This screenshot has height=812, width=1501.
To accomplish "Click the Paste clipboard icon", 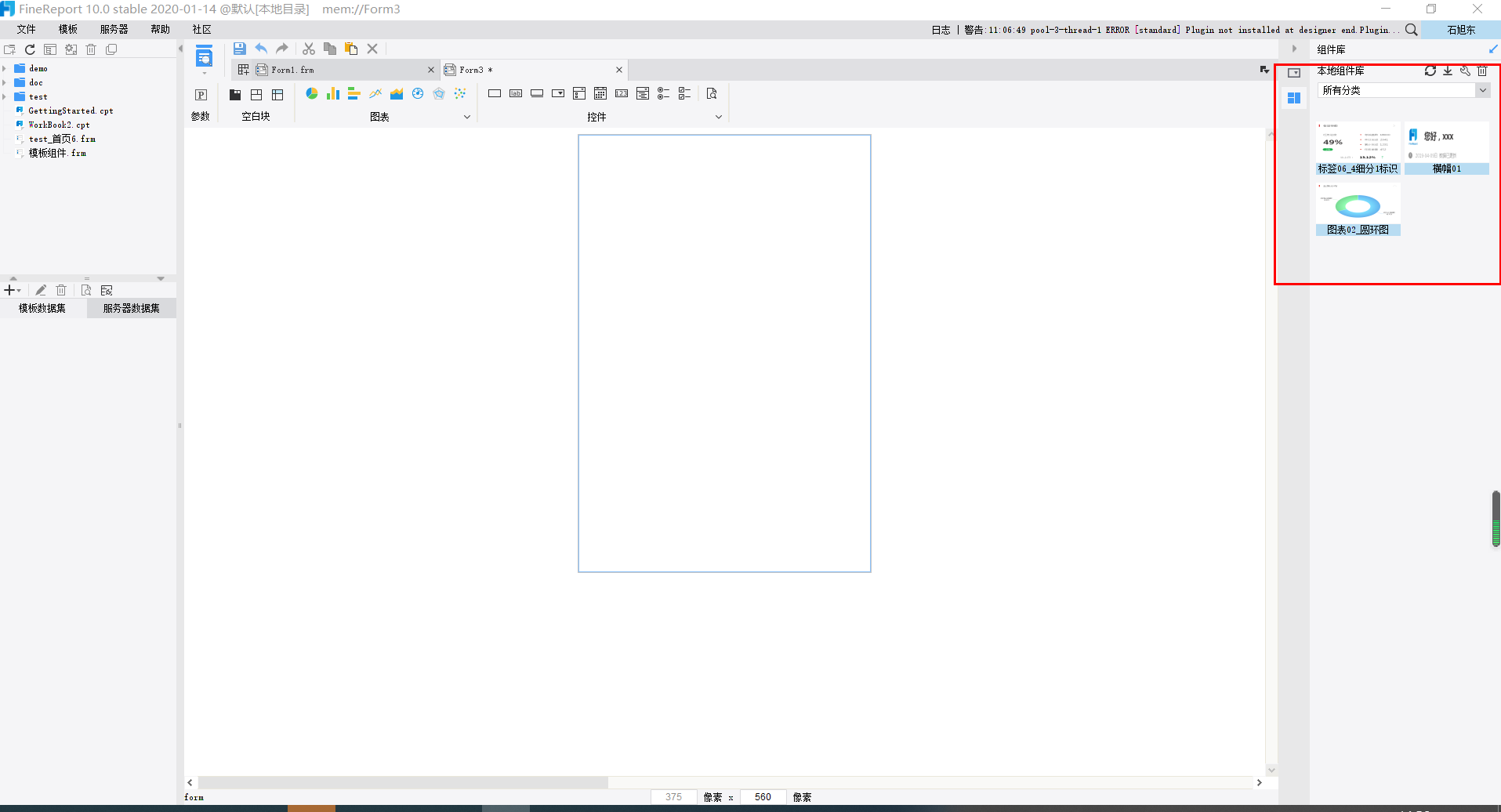I will tap(351, 49).
